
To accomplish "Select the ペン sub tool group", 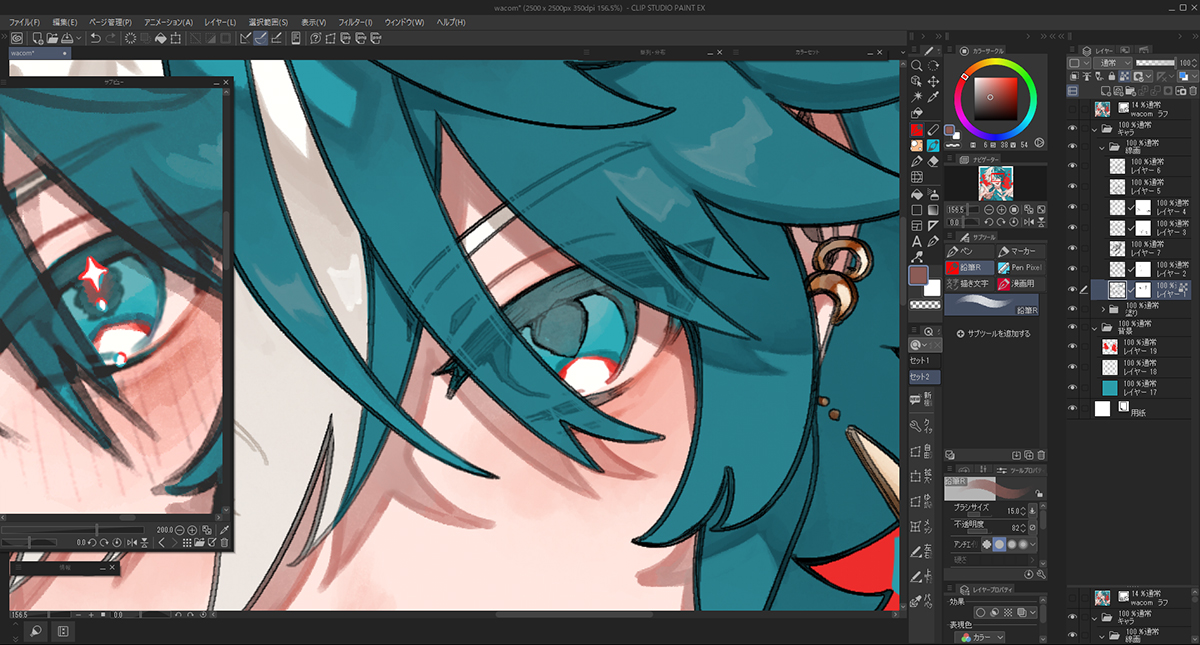I will [968, 252].
